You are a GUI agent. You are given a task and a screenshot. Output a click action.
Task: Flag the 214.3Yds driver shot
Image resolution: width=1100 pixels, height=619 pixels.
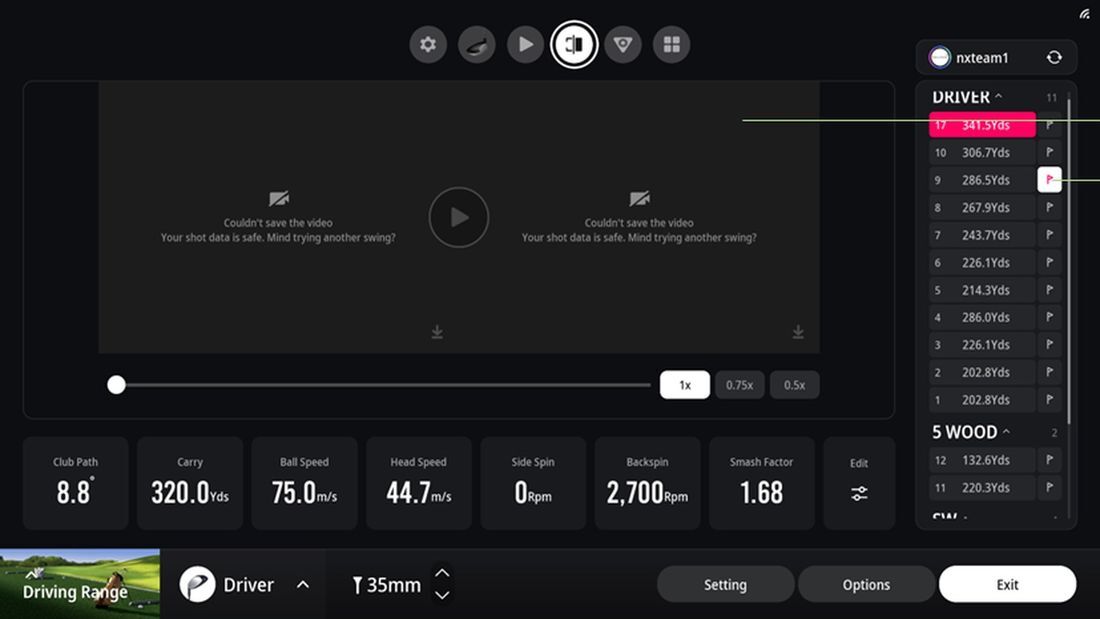click(x=1049, y=290)
